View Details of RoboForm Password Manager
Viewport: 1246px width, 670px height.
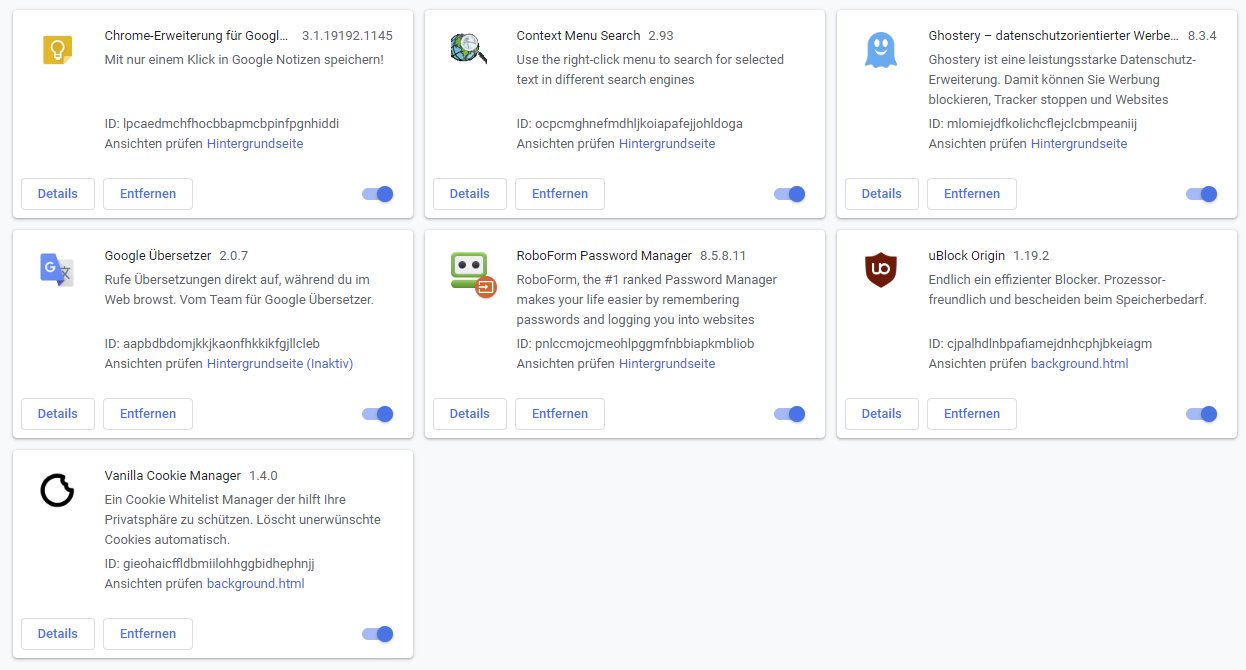tap(470, 414)
